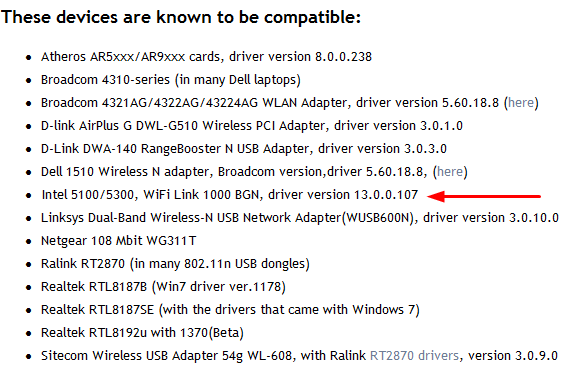The width and height of the screenshot is (568, 380).
Task: Follow the 'here' link in Dell 1510 line
Action: tap(450, 171)
